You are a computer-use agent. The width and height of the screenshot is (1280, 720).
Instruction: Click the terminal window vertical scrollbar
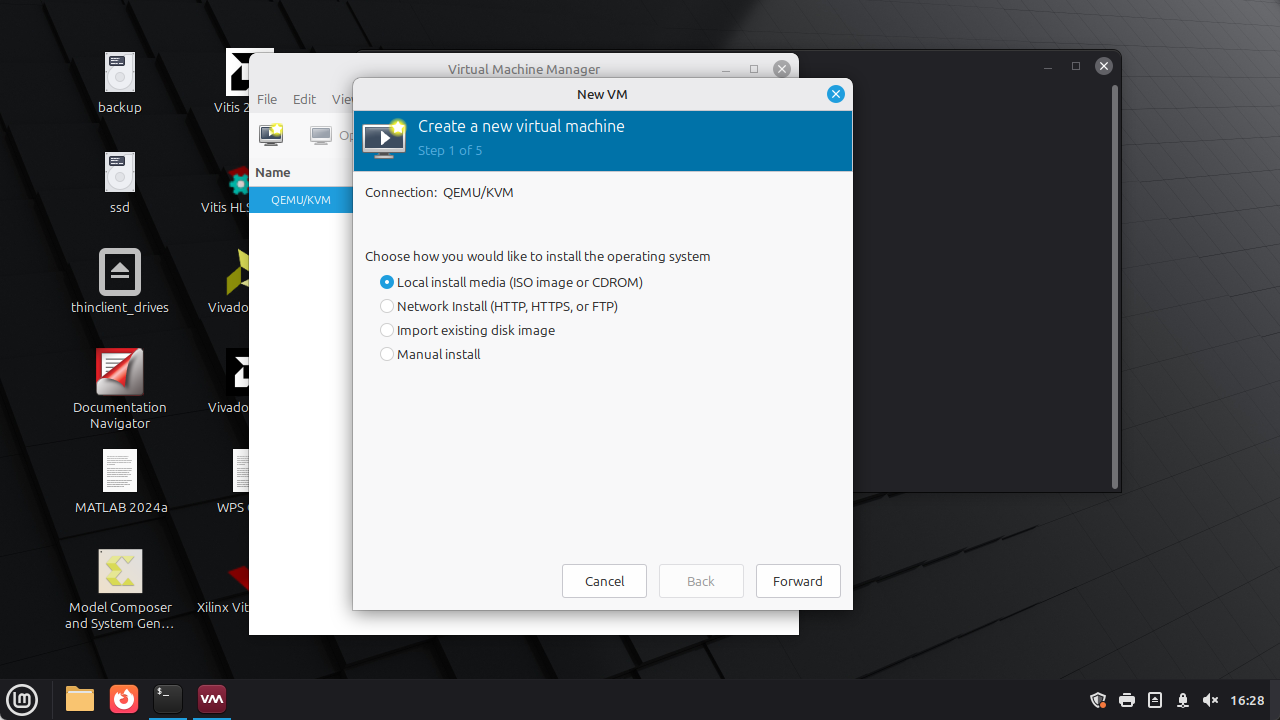coord(1115,287)
